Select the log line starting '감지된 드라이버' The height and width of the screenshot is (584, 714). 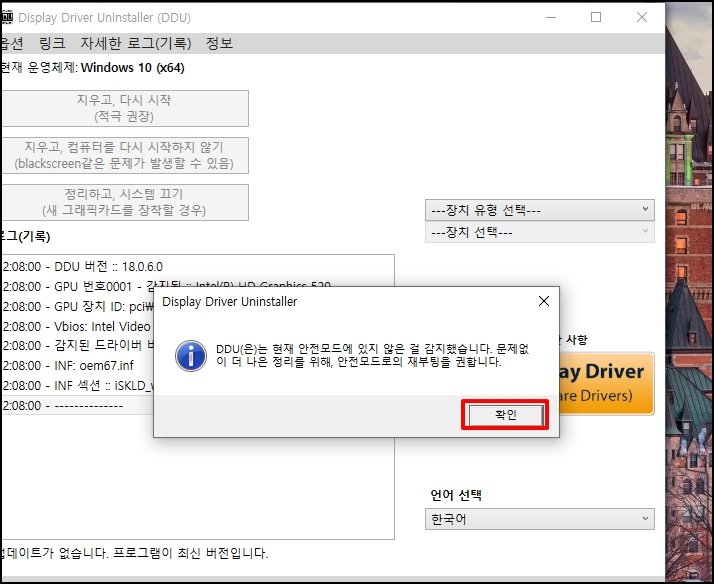click(x=78, y=346)
